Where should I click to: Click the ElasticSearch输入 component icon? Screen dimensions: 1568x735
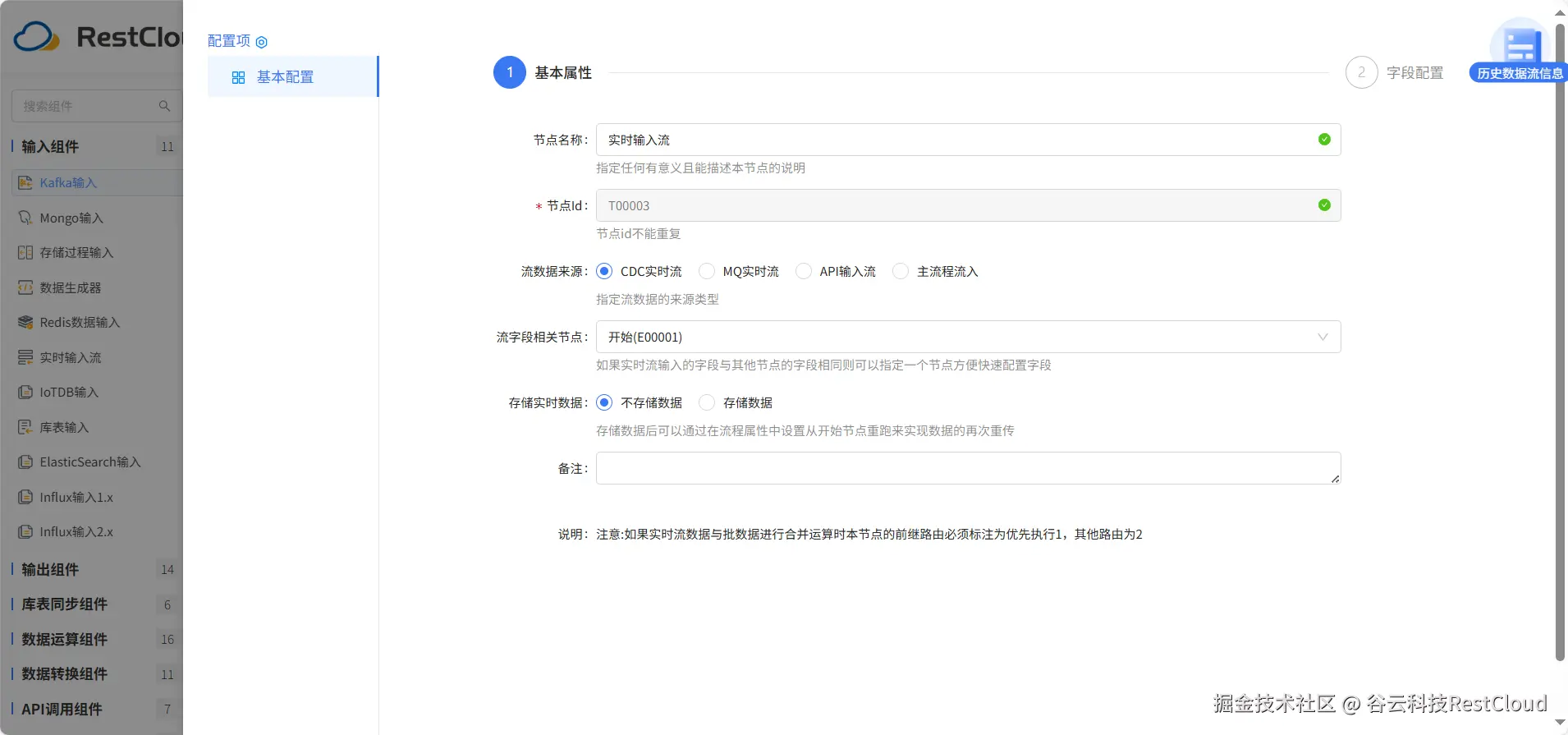25,462
